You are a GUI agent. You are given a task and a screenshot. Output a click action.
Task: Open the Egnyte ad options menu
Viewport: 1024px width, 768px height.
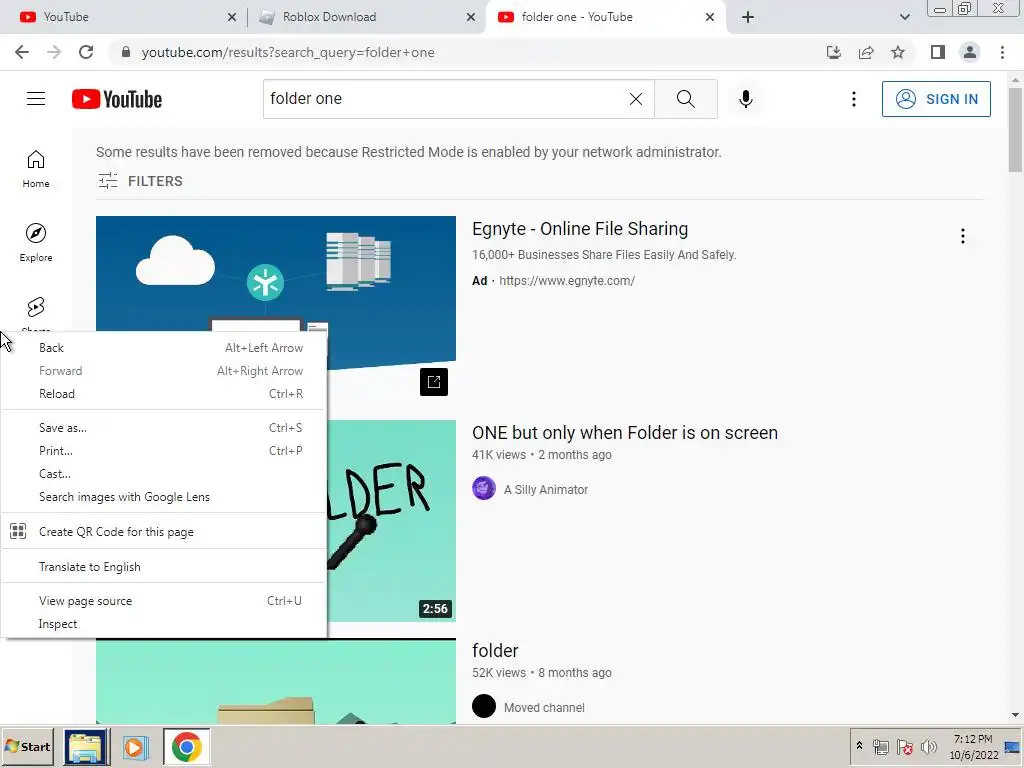[x=963, y=236]
